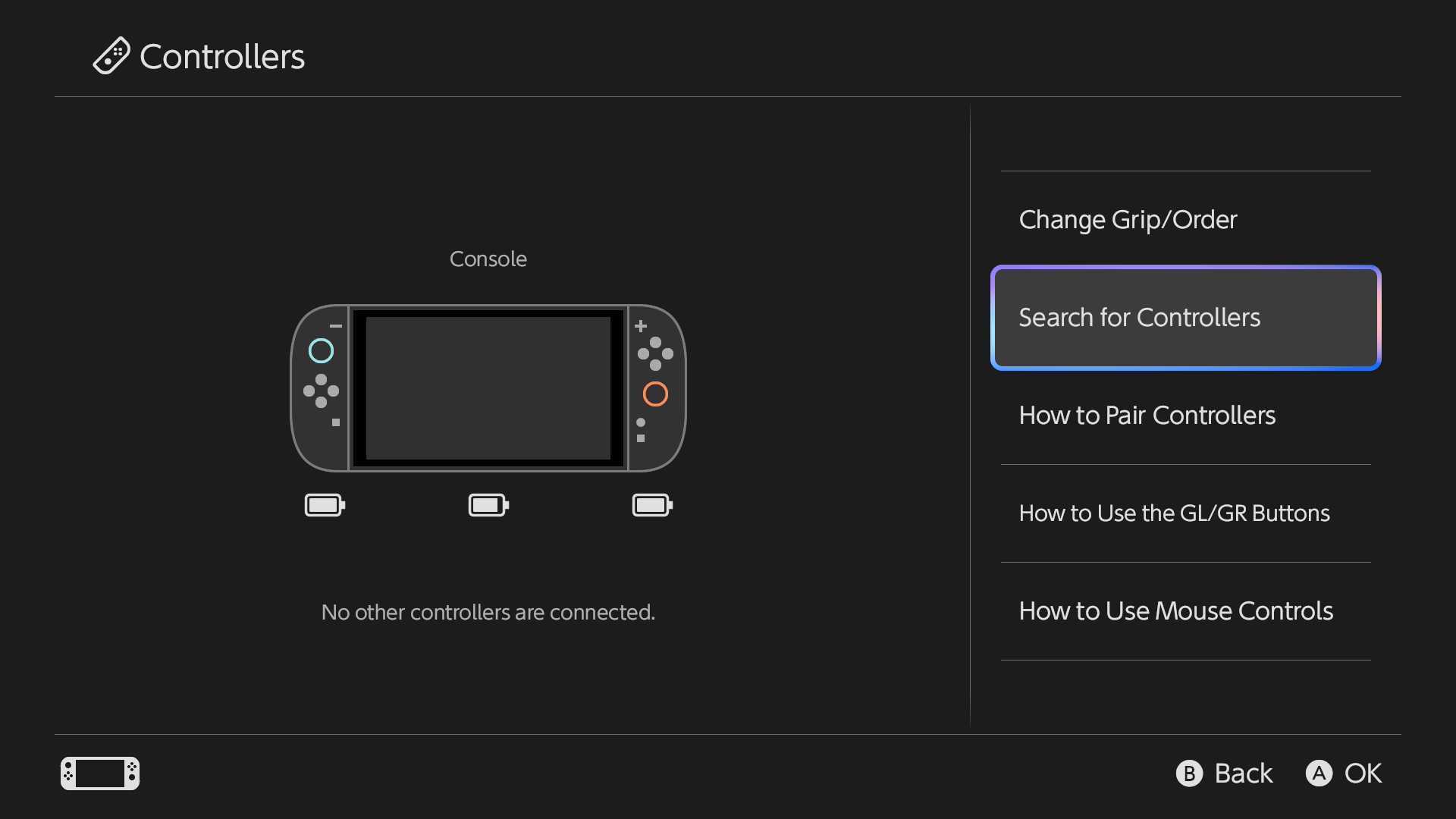Select Search for Controllers

click(1185, 318)
